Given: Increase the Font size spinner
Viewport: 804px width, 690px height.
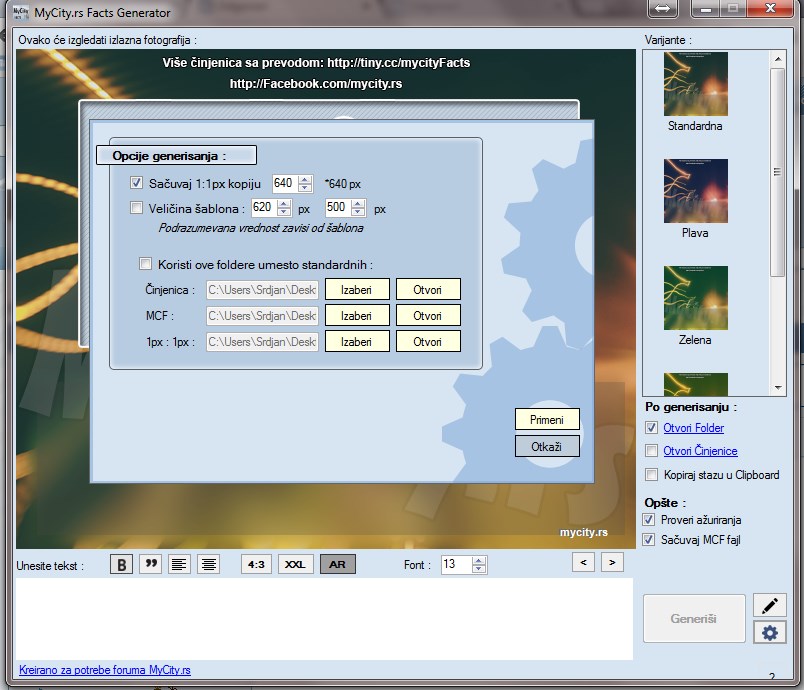Looking at the screenshot, I should click(478, 561).
